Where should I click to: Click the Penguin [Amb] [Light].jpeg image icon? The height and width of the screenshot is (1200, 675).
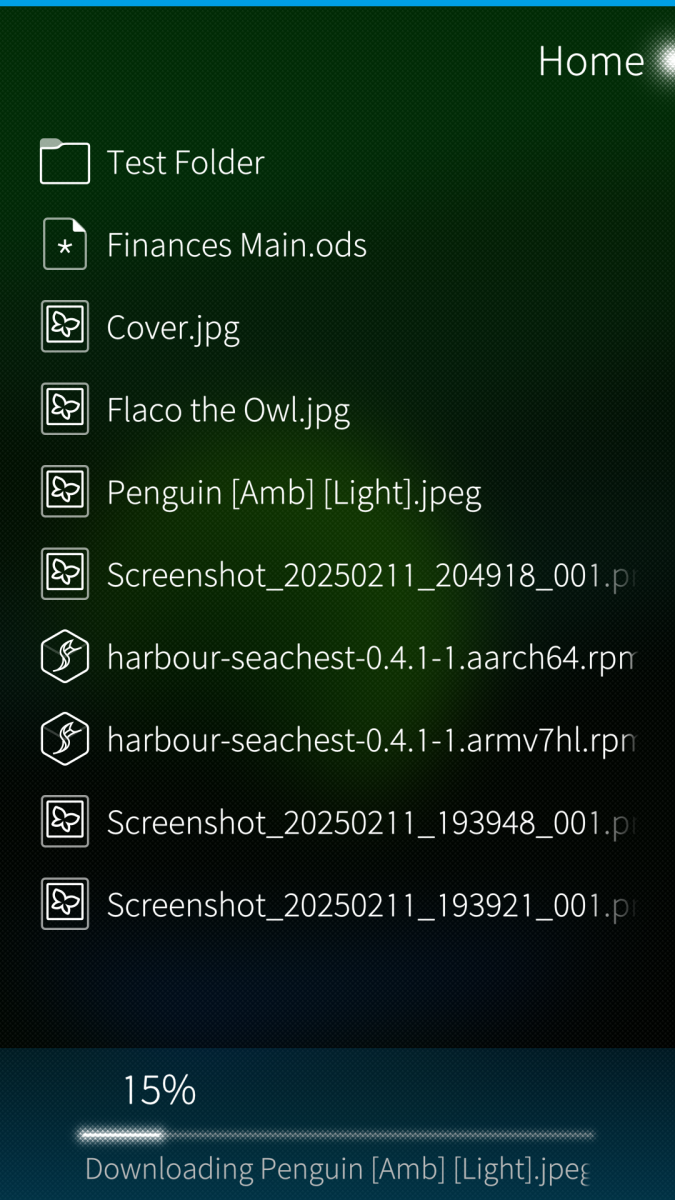tap(65, 492)
